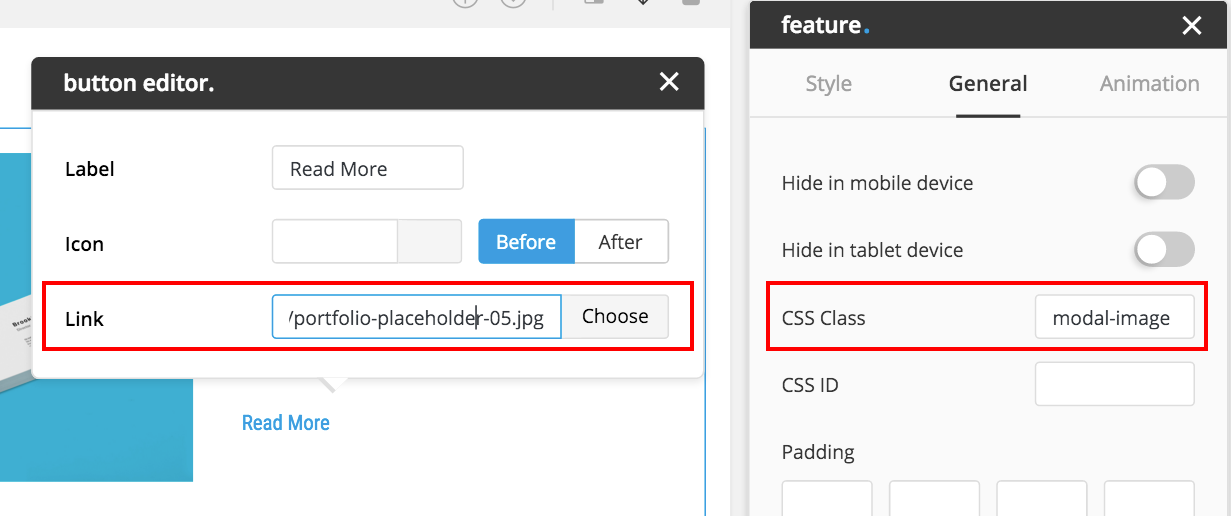Click inside the Link URL field
This screenshot has height=516, width=1231.
416,317
